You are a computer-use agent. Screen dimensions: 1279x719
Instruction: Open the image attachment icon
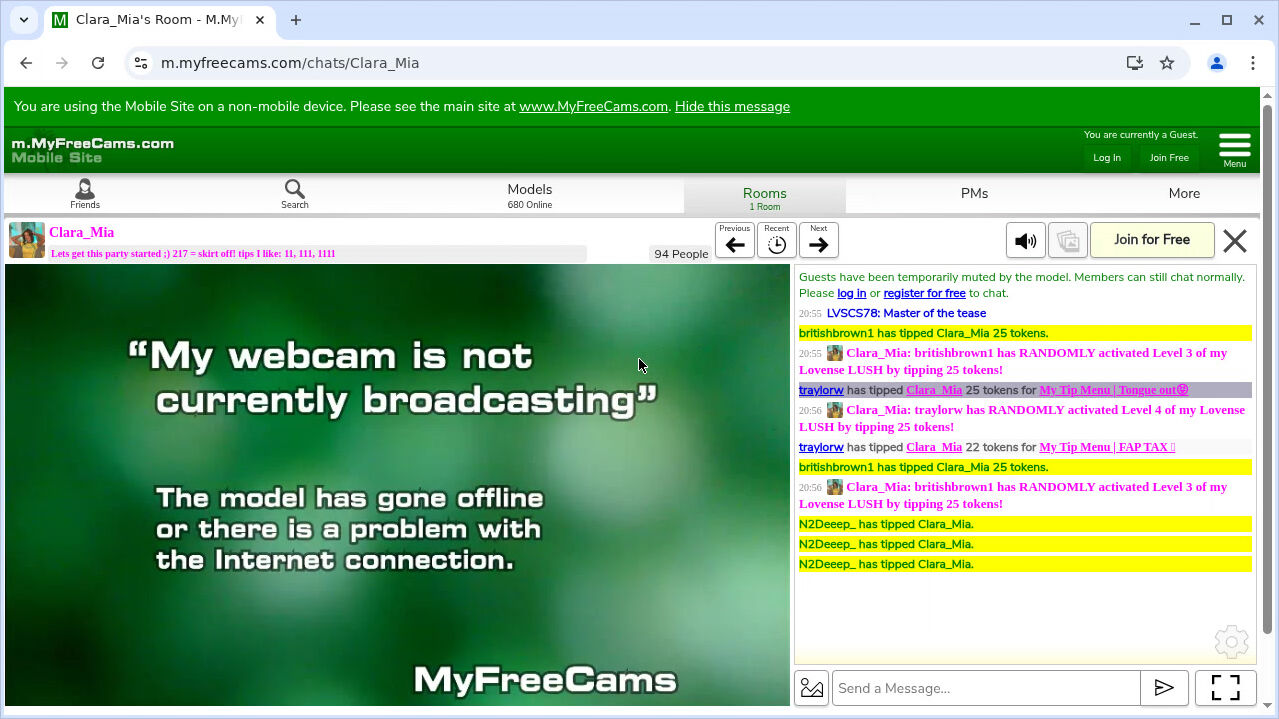click(812, 688)
